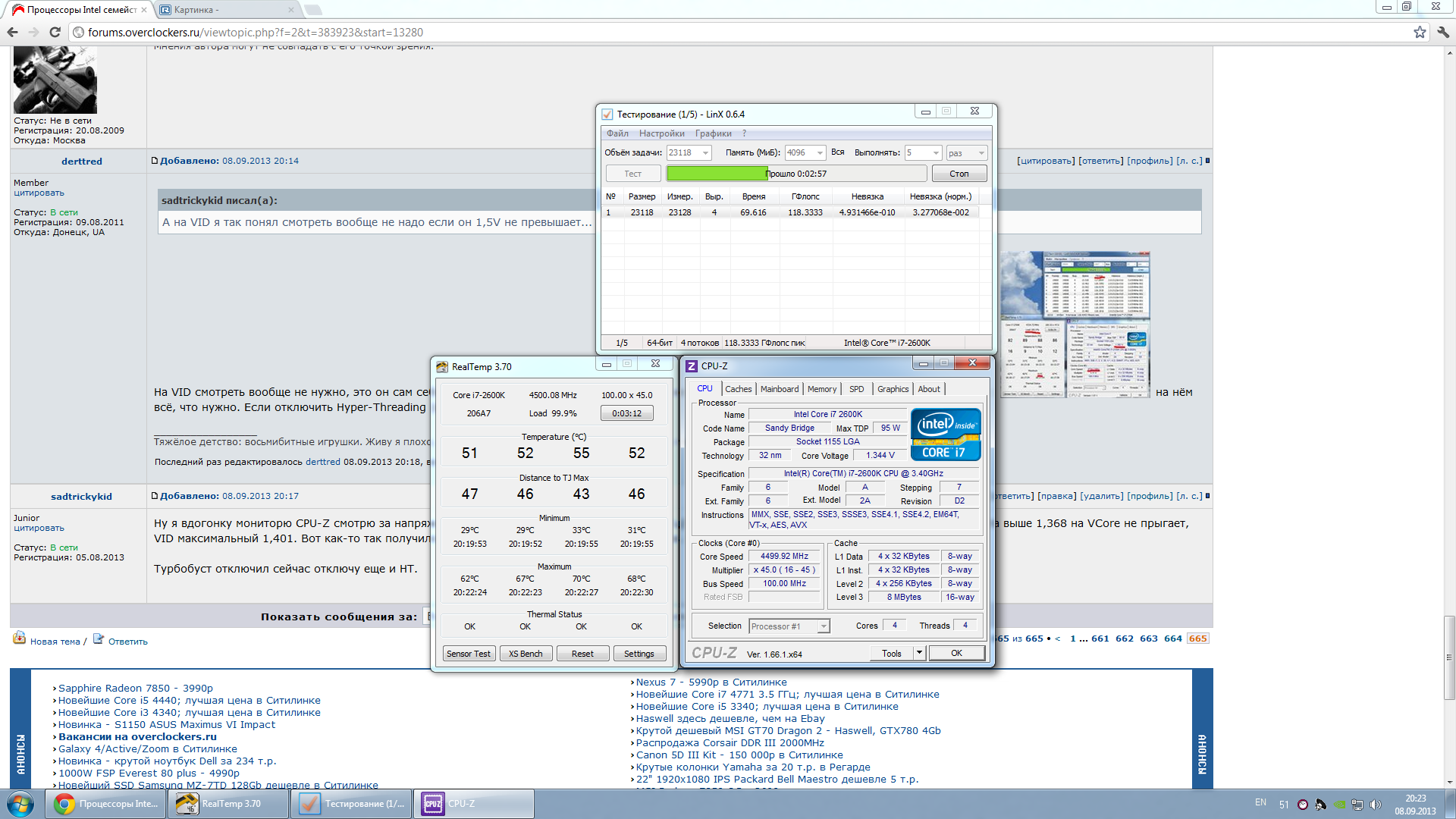Viewport: 1456px width, 819px height.
Task: Expand the Processor #1 selection dropdown
Action: 824,626
